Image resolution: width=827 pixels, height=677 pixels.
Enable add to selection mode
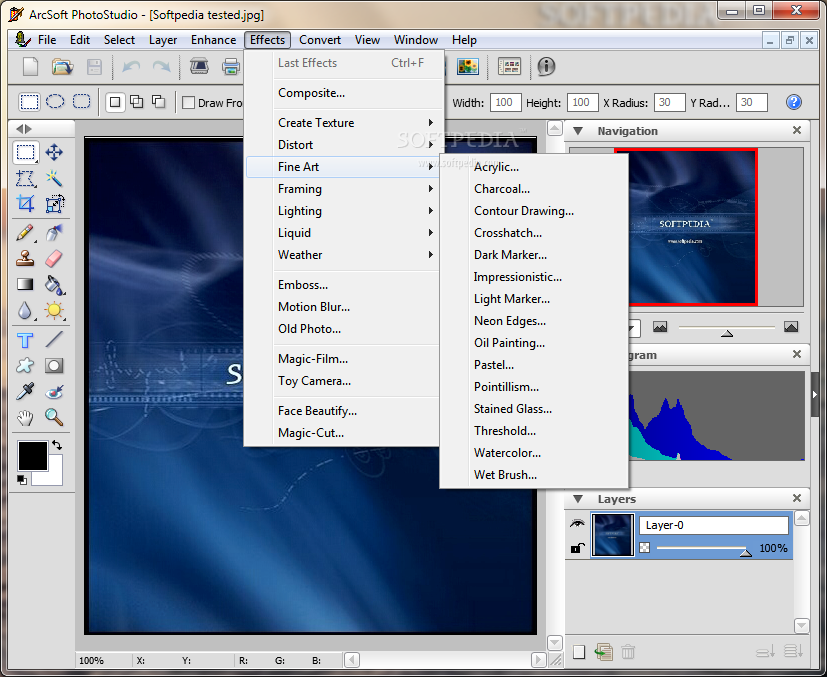(x=137, y=102)
